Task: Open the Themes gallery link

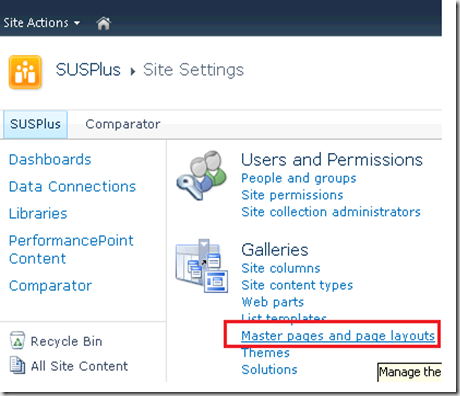Action: [266, 353]
